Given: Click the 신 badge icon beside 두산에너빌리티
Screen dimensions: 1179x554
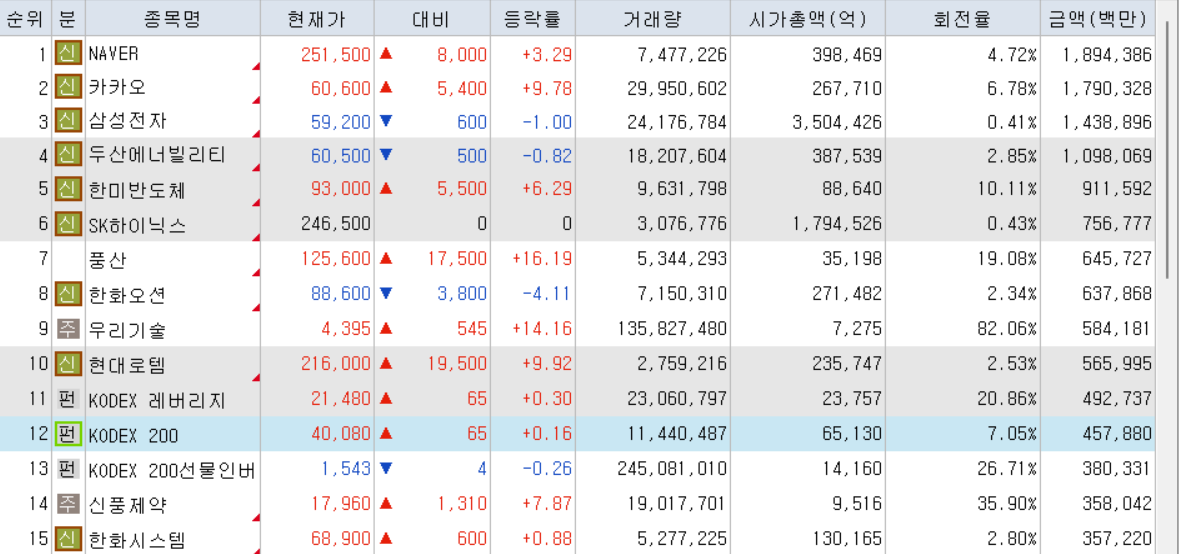Looking at the screenshot, I should [x=68, y=156].
